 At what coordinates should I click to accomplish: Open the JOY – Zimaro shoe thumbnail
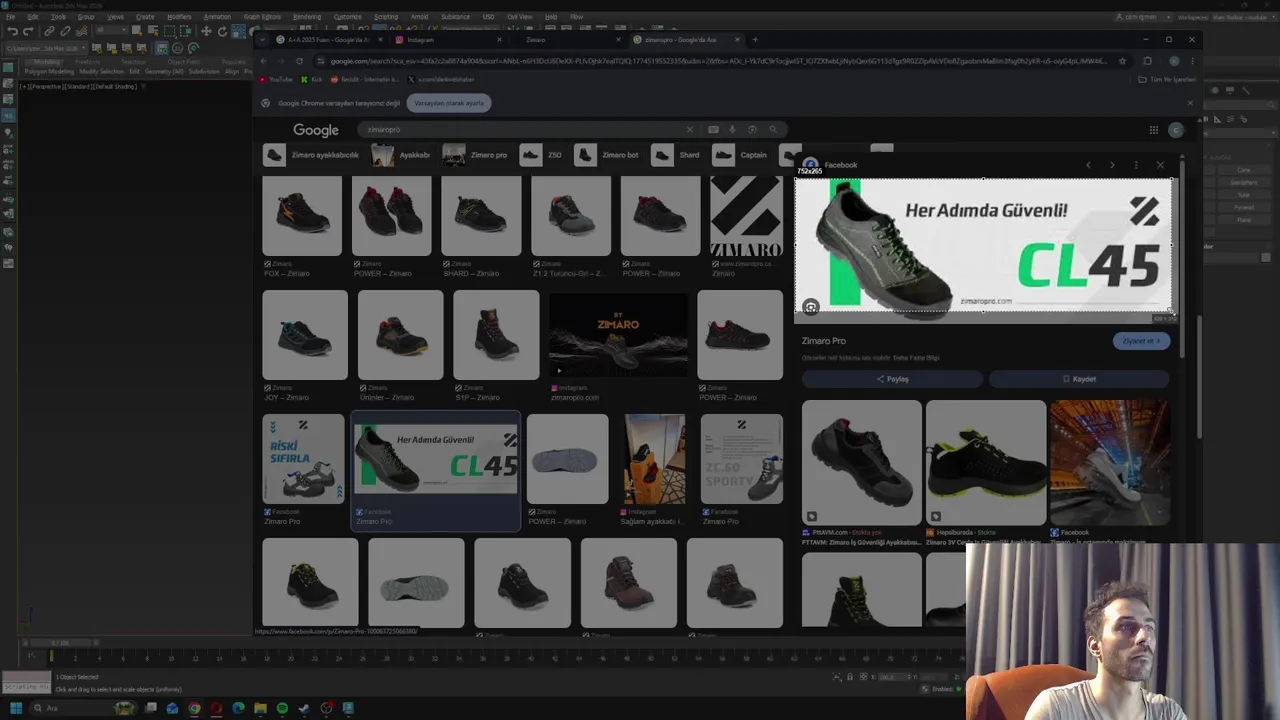305,335
